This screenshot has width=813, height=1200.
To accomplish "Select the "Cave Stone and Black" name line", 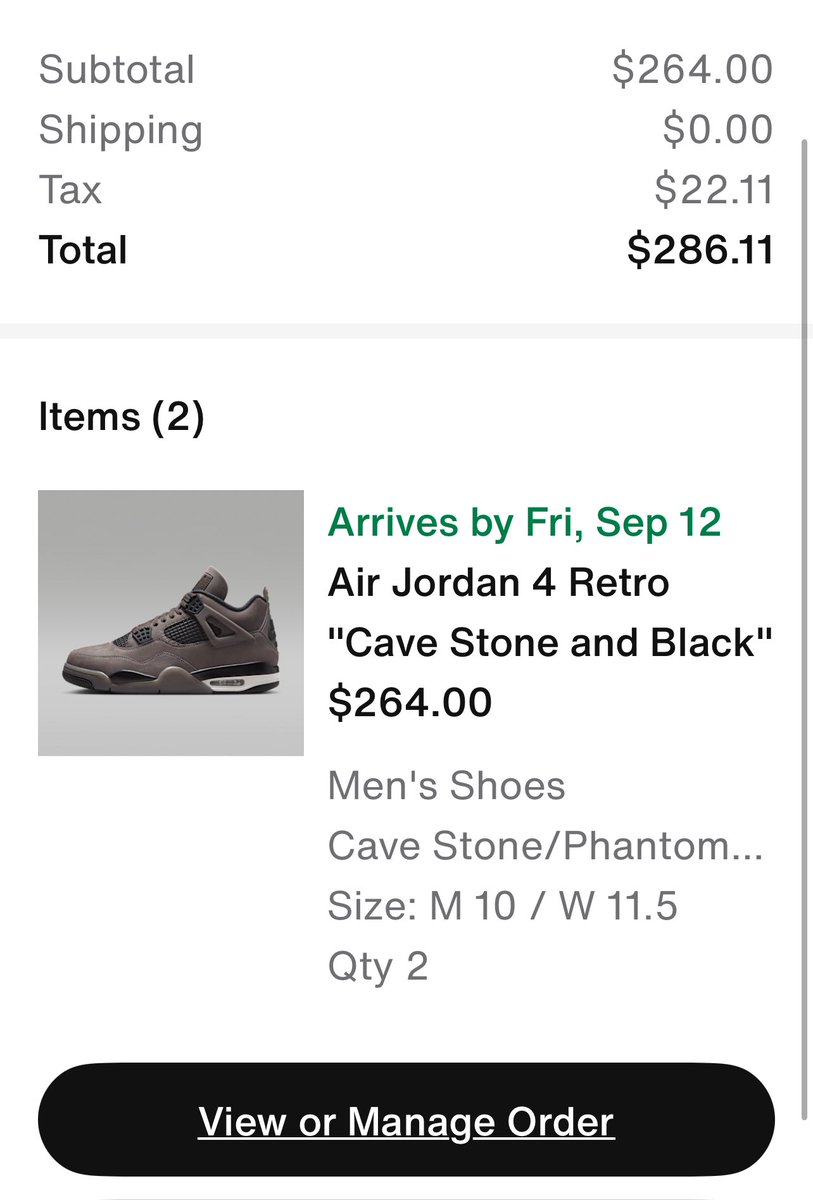I will tap(550, 642).
